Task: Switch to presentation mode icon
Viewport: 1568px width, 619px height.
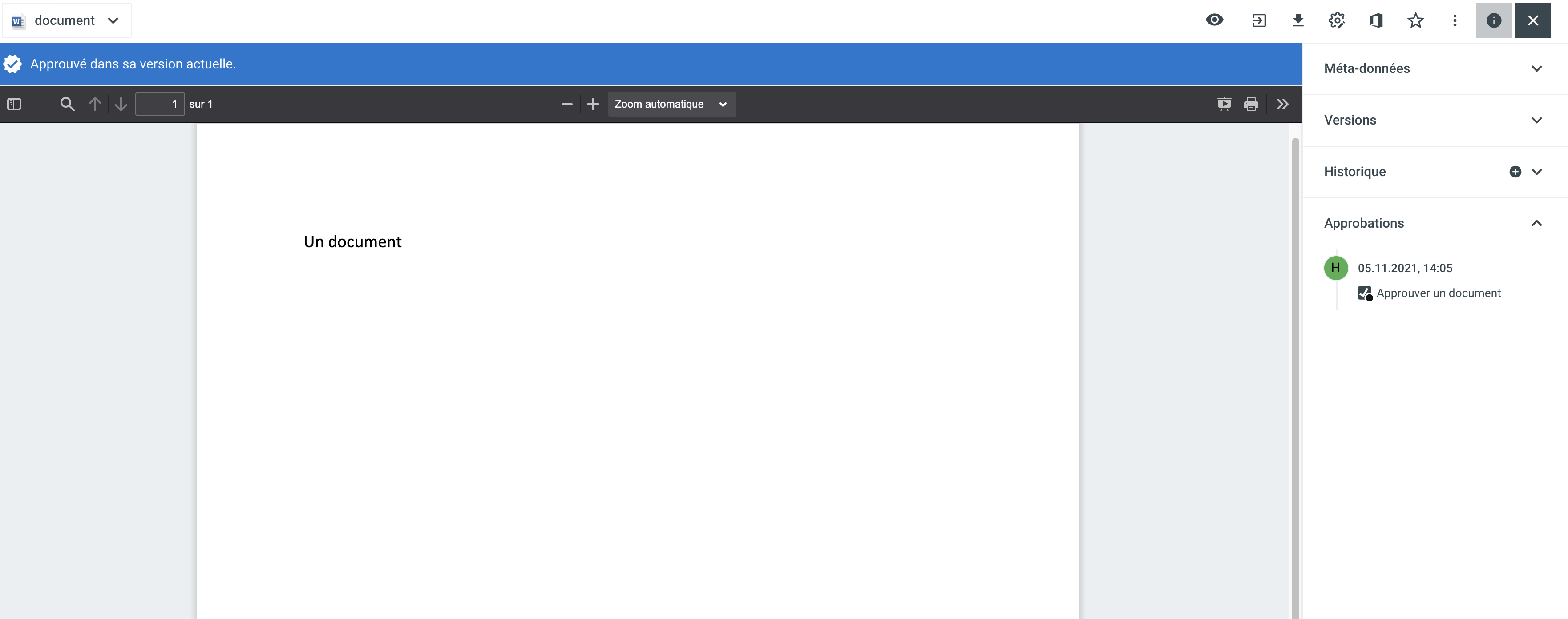Action: pos(1224,104)
